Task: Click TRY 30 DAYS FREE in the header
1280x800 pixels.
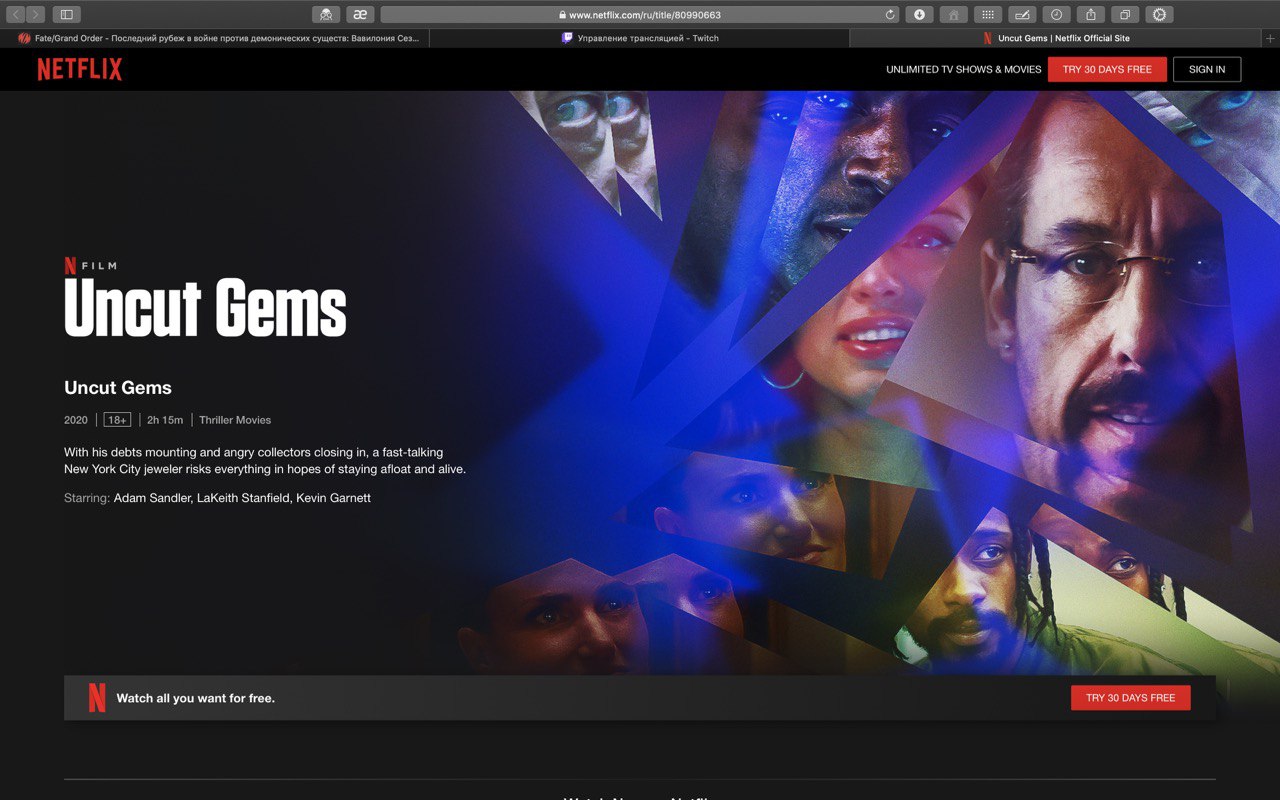Action: click(1107, 69)
